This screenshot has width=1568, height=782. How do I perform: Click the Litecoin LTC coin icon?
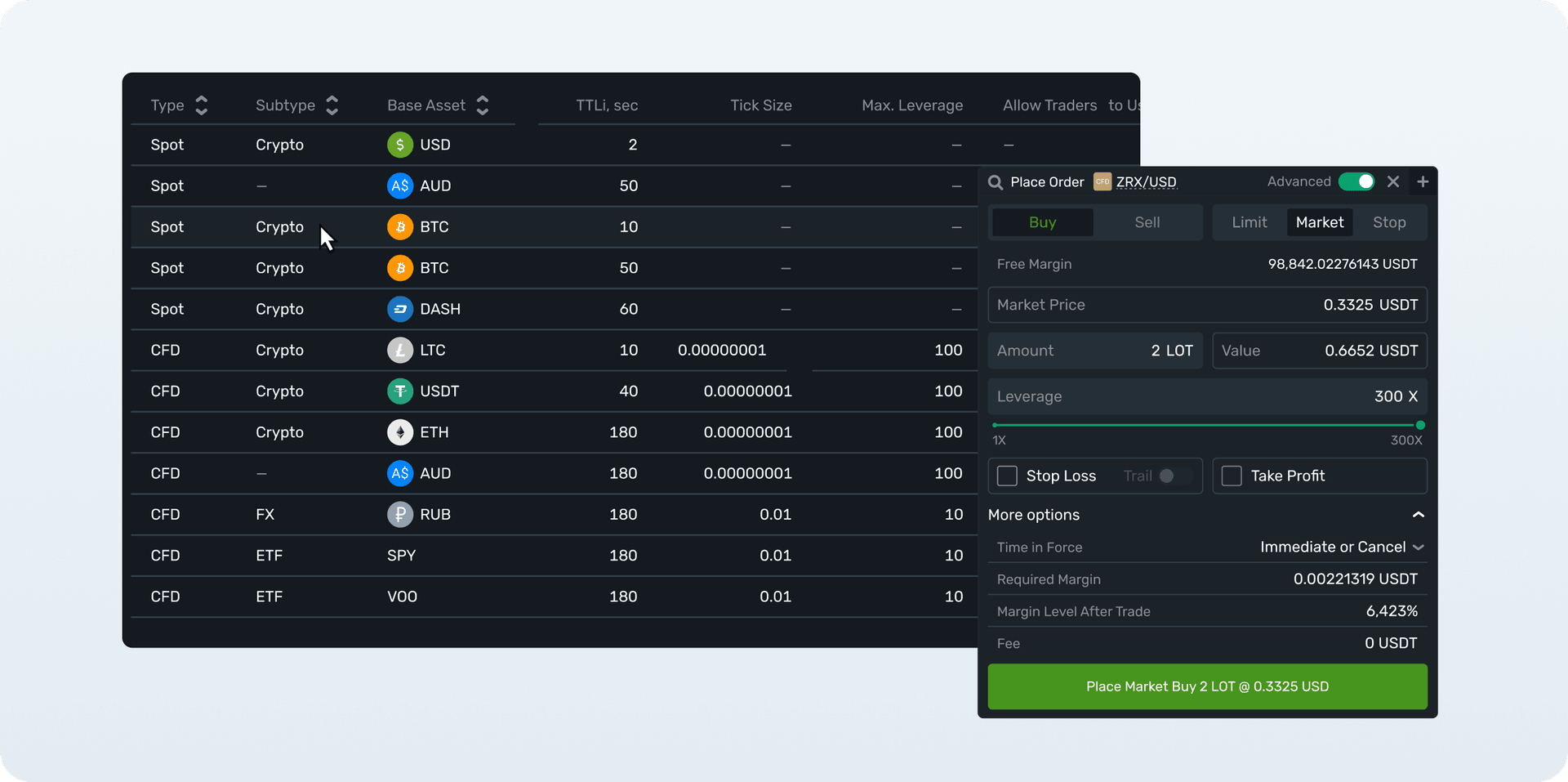click(x=399, y=351)
